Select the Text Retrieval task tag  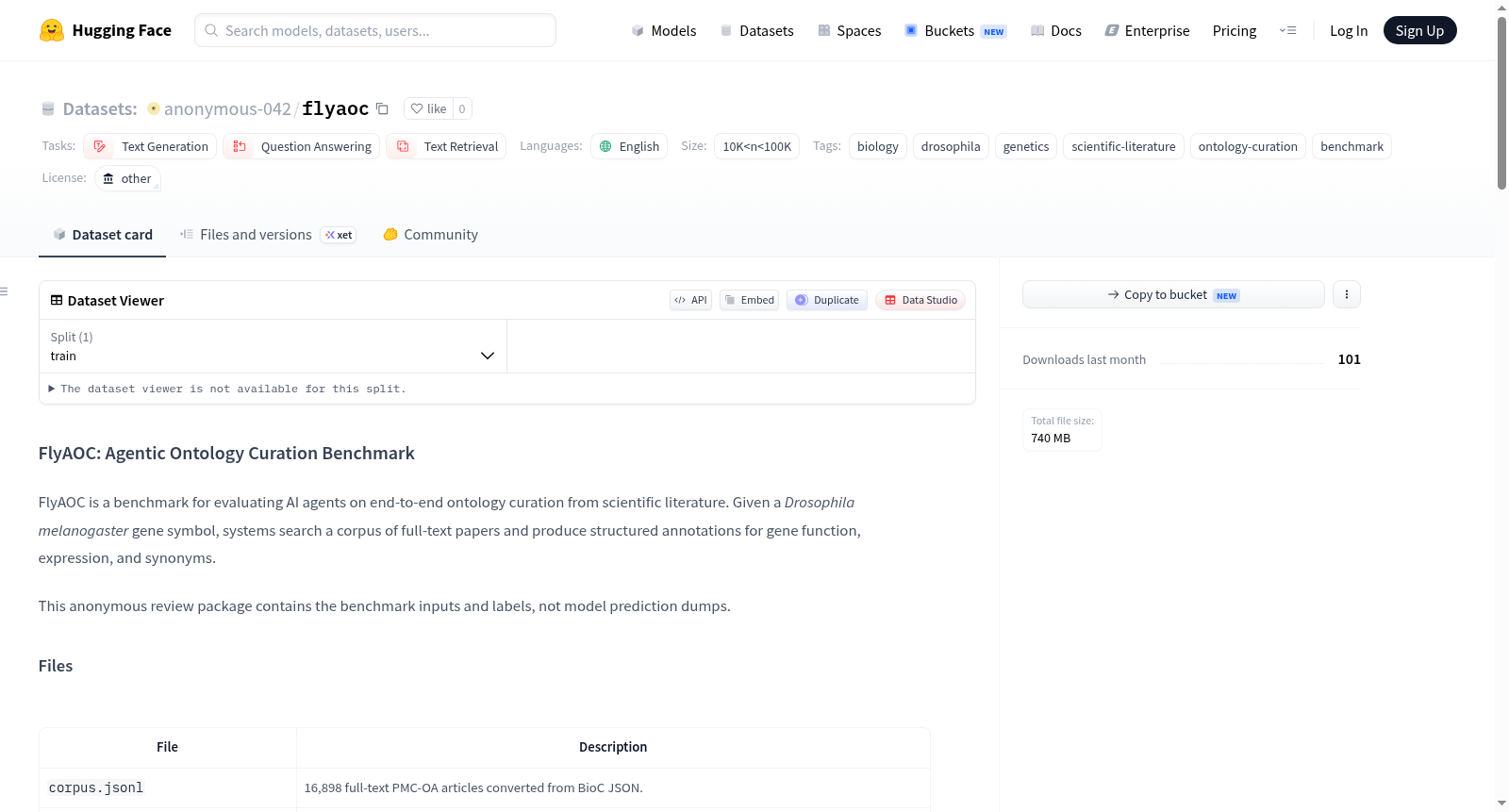(446, 146)
